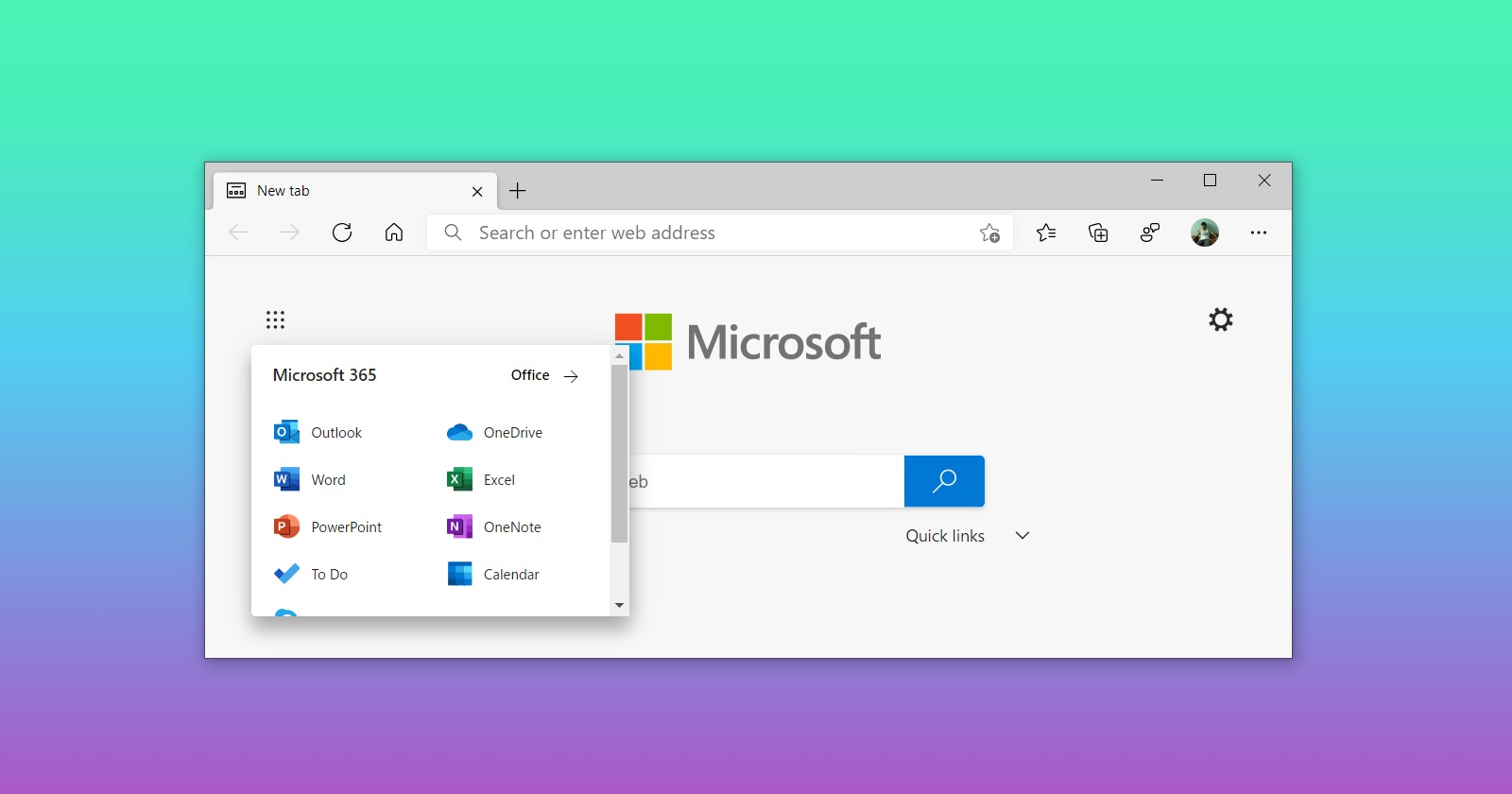This screenshot has width=1512, height=794.
Task: Minimize the browser window
Action: click(x=1157, y=180)
